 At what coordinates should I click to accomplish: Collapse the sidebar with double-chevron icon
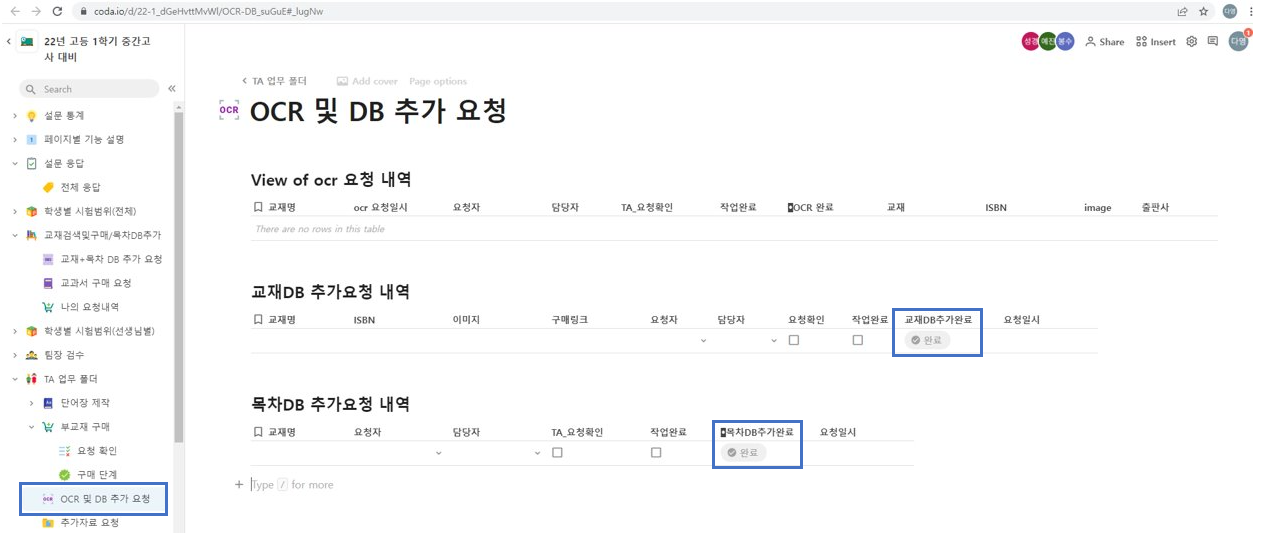click(x=172, y=89)
